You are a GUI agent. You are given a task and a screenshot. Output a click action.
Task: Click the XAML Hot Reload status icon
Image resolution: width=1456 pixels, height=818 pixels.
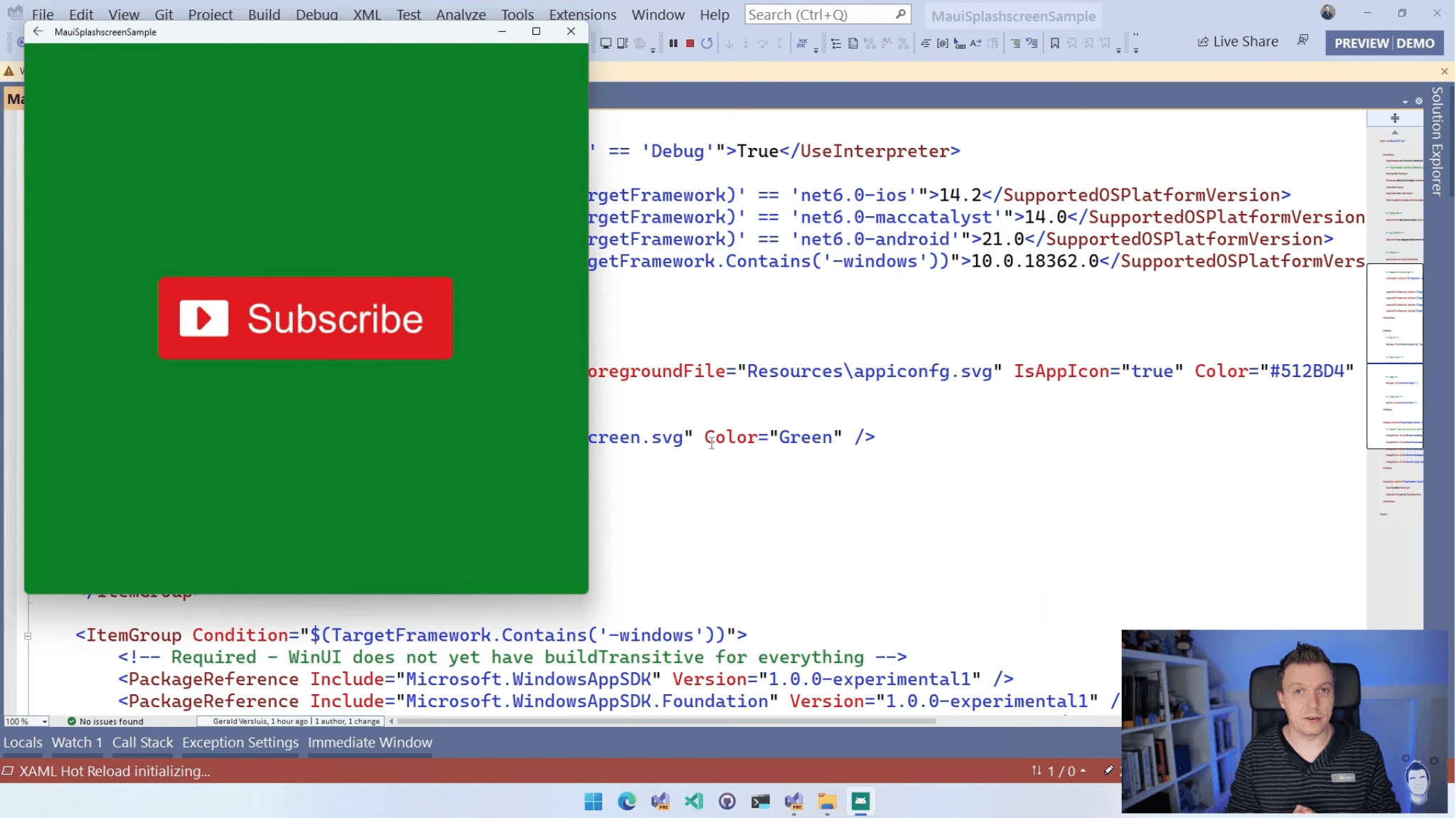click(x=8, y=771)
